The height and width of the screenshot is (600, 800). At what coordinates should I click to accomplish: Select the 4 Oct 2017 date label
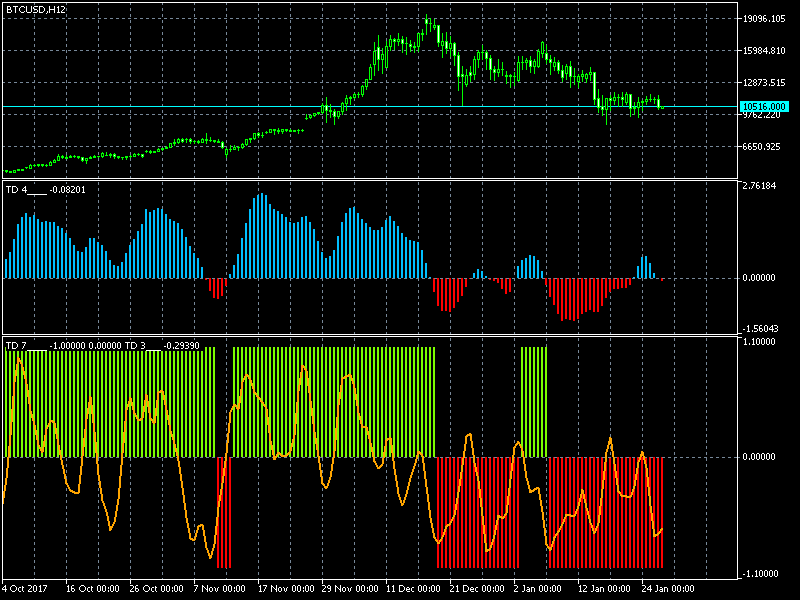[x=27, y=589]
